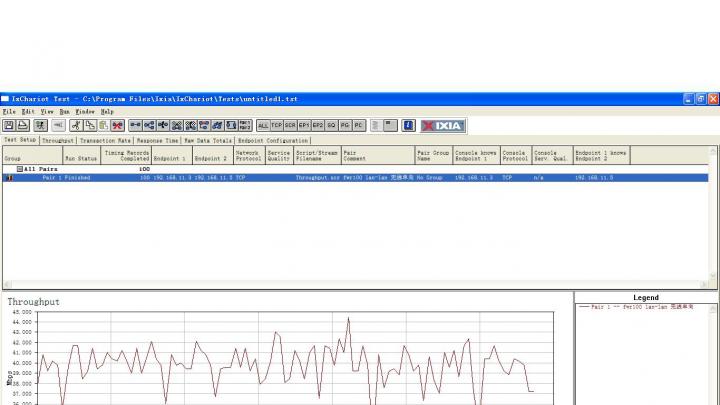
Task: Click the Group column header
Action: coord(33,155)
